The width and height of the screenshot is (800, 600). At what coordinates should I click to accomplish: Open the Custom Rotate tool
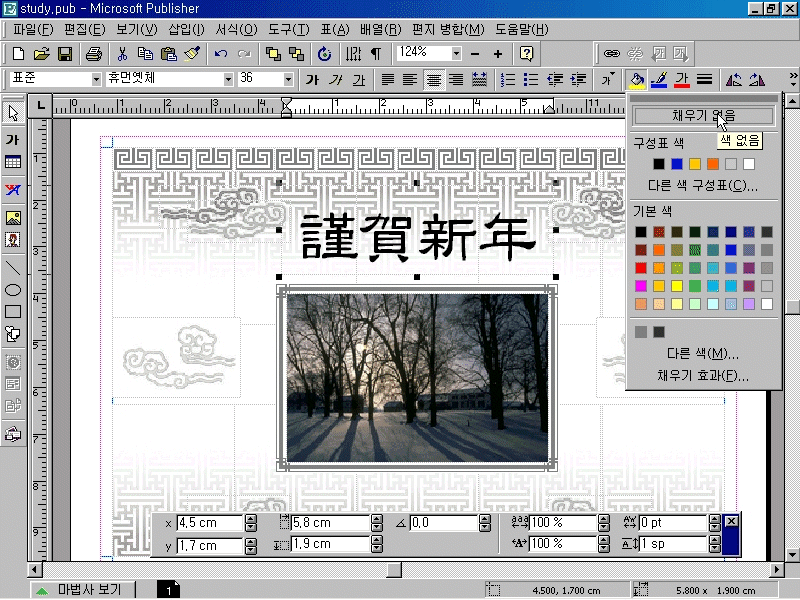(324, 54)
